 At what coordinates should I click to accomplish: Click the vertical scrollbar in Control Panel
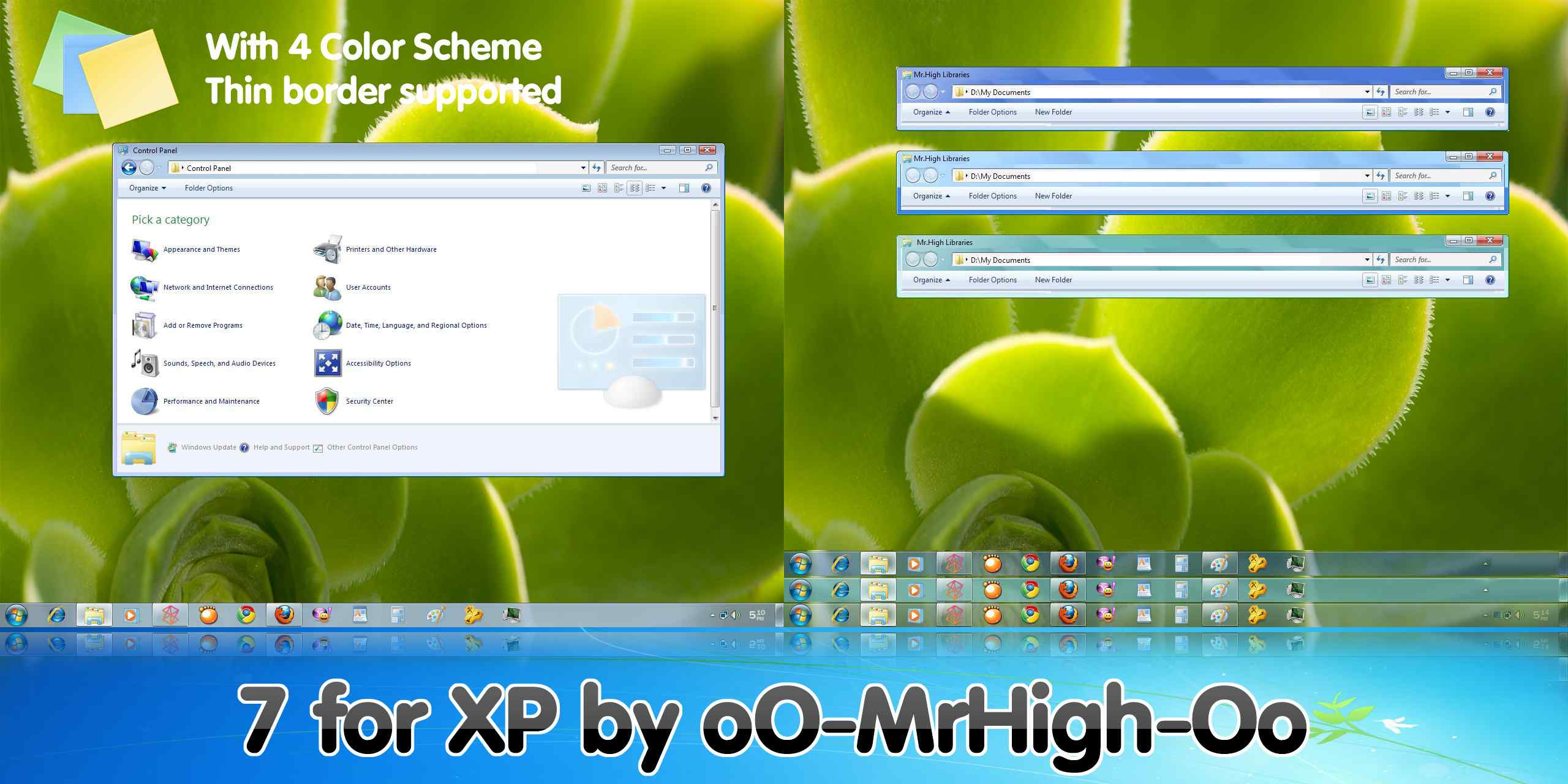(x=719, y=310)
